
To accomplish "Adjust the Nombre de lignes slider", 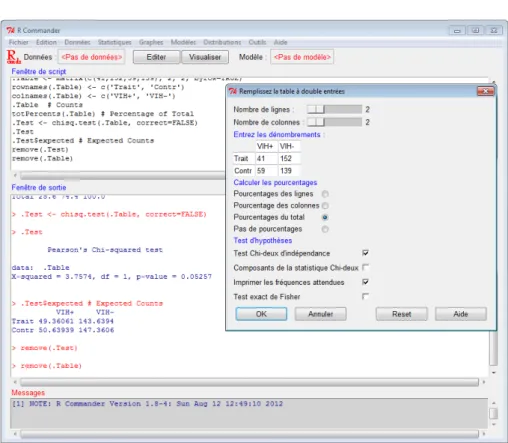I will point(334,109).
